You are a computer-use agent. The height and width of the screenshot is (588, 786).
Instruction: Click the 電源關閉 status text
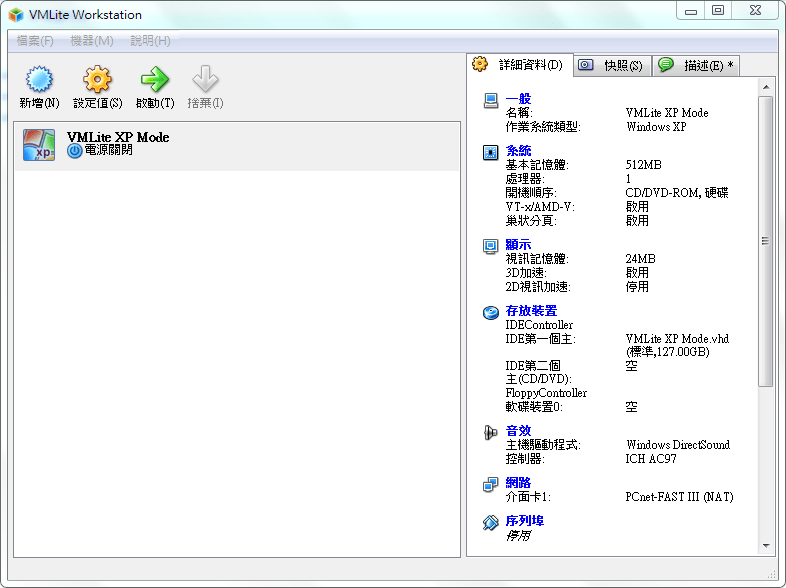point(108,150)
